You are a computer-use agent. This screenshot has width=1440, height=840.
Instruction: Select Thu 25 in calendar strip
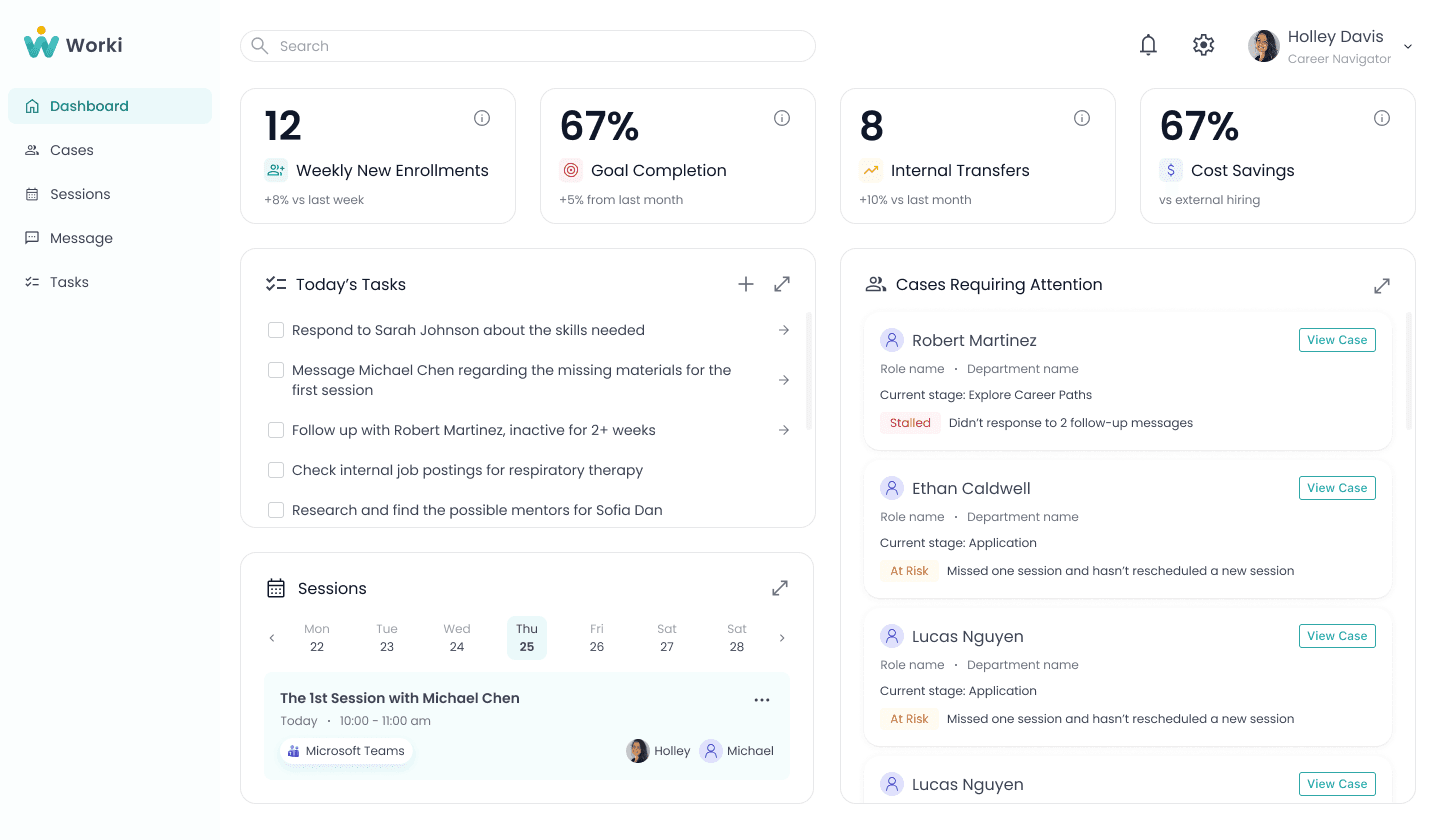click(x=527, y=638)
